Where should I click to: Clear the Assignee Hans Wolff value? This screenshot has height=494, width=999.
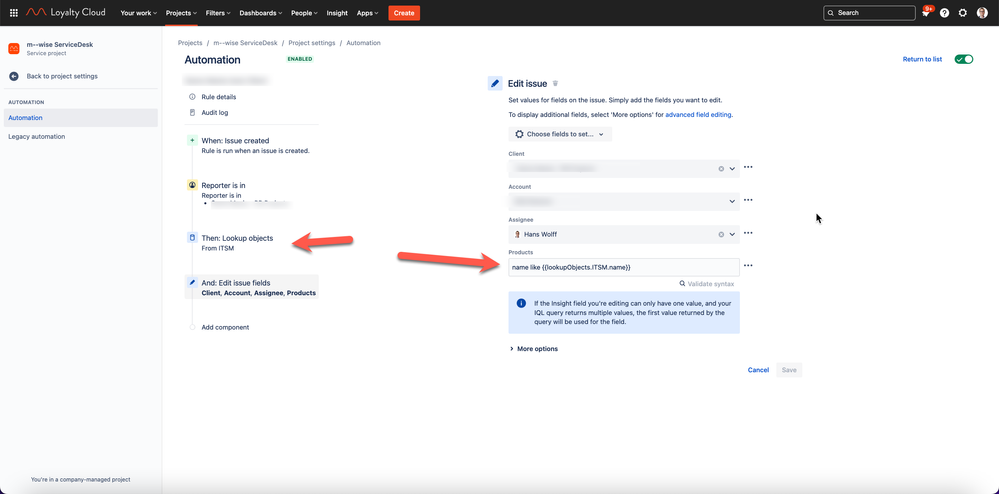tap(721, 234)
